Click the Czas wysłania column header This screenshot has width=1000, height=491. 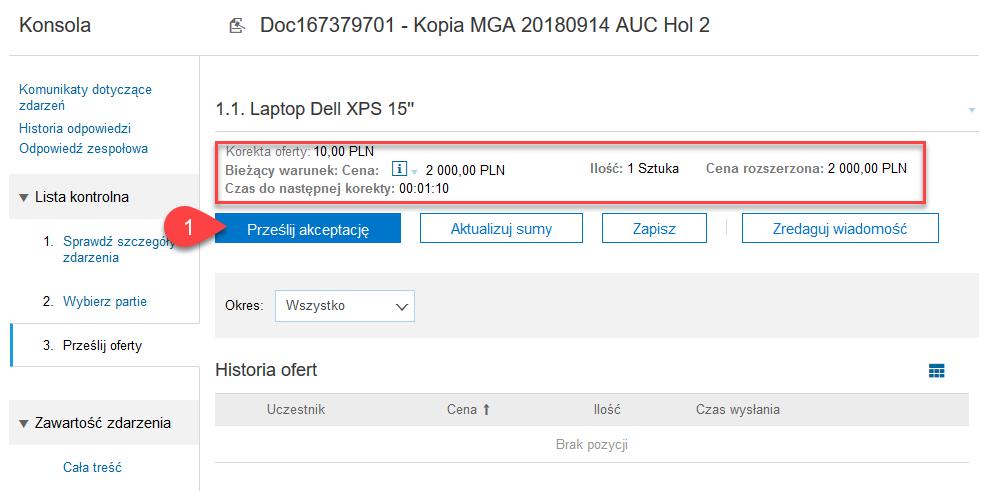coord(738,409)
